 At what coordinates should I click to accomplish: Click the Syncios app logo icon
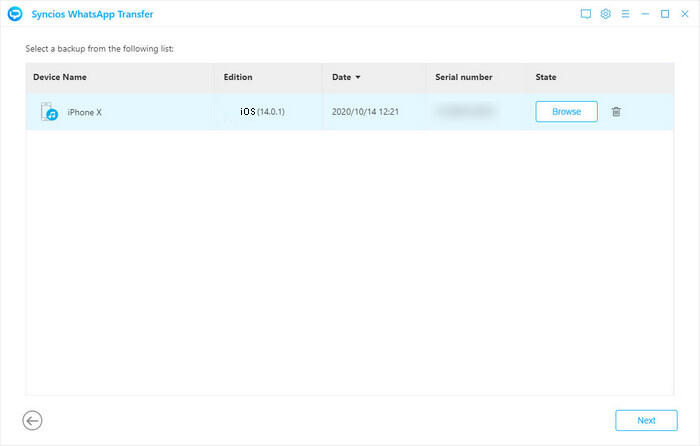click(x=14, y=15)
